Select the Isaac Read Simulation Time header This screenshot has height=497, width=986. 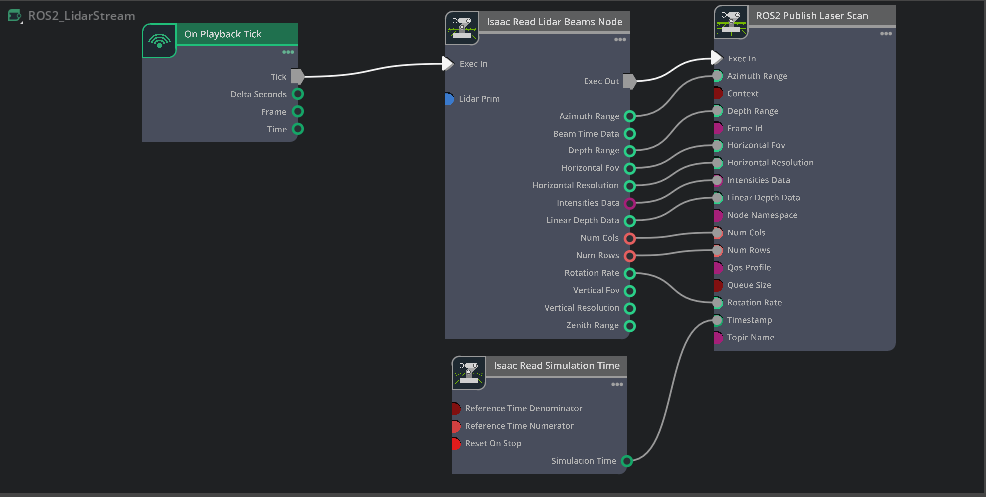coord(556,366)
